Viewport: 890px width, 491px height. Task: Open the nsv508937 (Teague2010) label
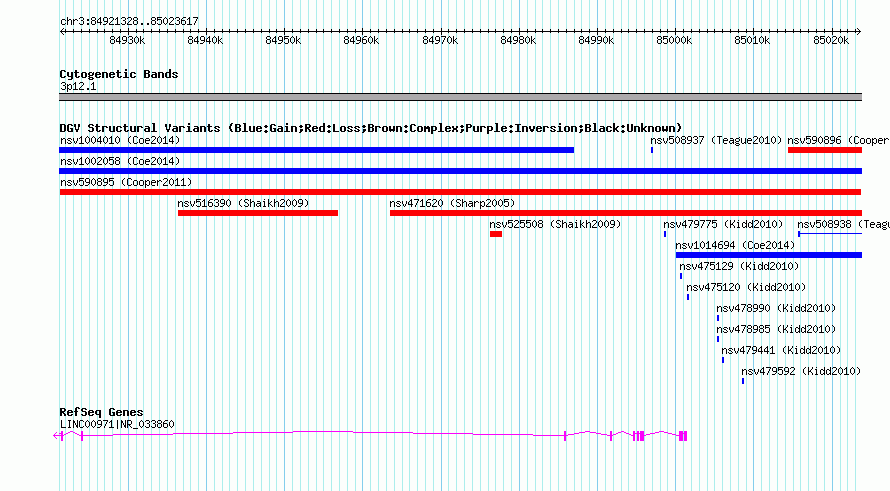pos(716,140)
